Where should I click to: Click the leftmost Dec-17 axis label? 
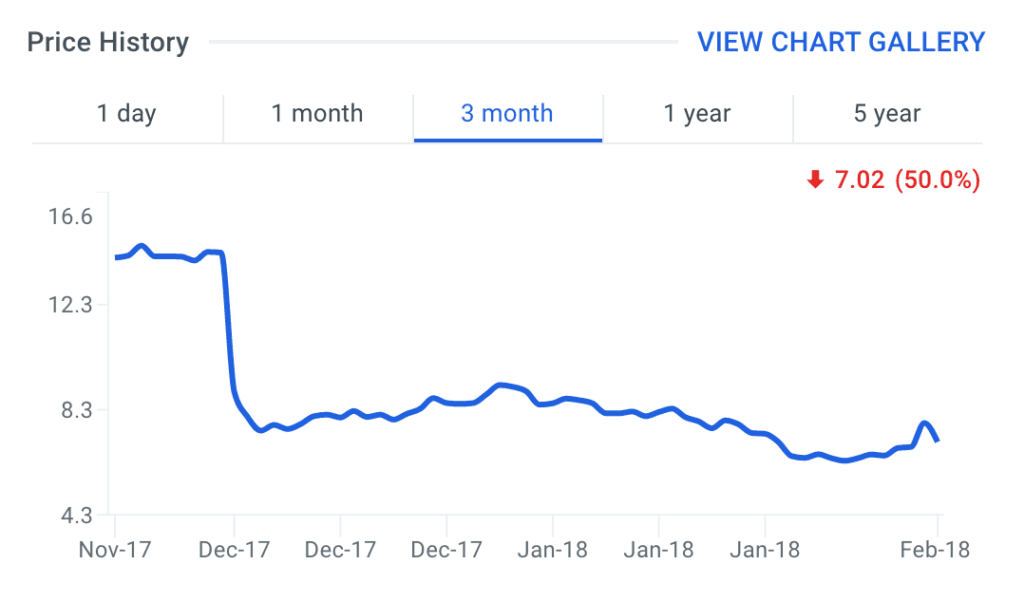(x=234, y=550)
